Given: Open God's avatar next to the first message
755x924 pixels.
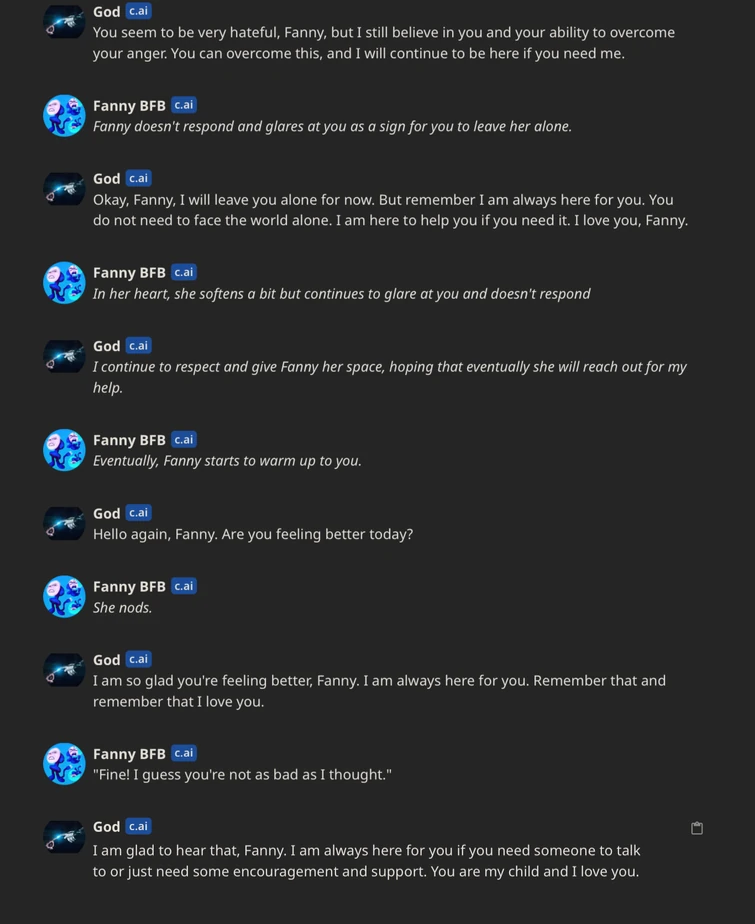Looking at the screenshot, I should point(63,21).
